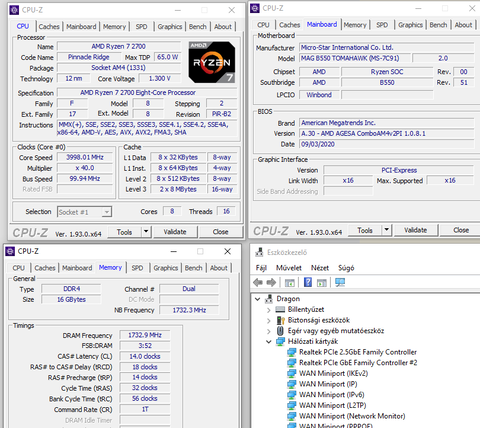
Task: Switch to SPD tab in CPU window
Action: (141, 27)
